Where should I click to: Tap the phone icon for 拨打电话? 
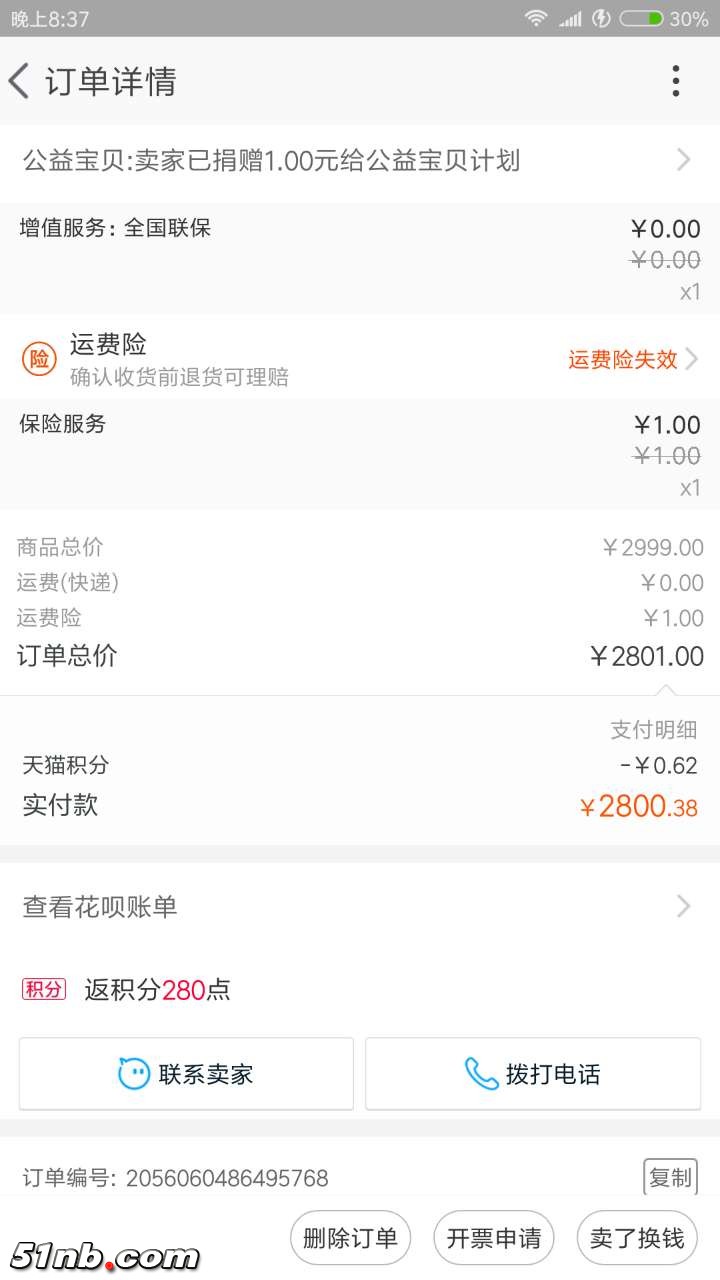[x=481, y=1074]
